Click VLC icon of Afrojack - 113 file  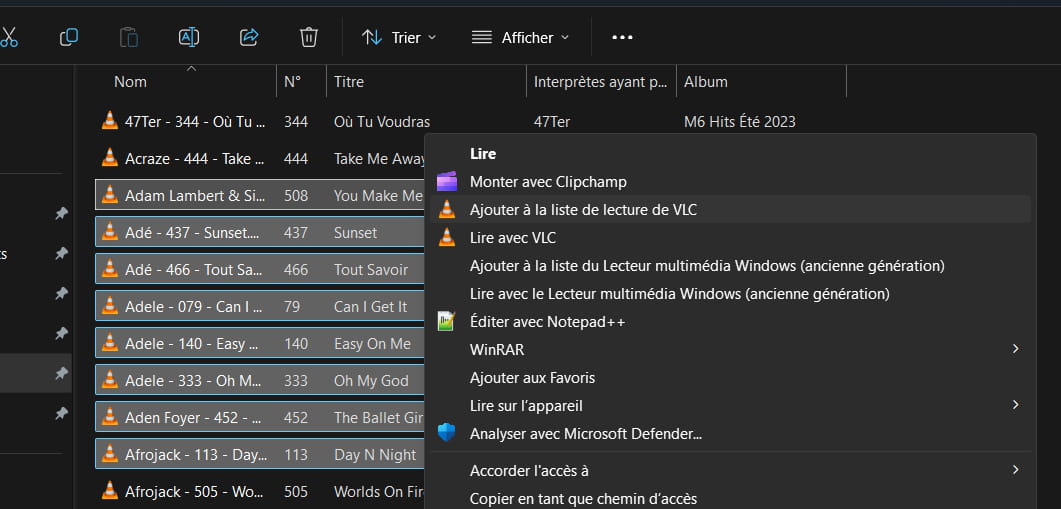[x=110, y=454]
